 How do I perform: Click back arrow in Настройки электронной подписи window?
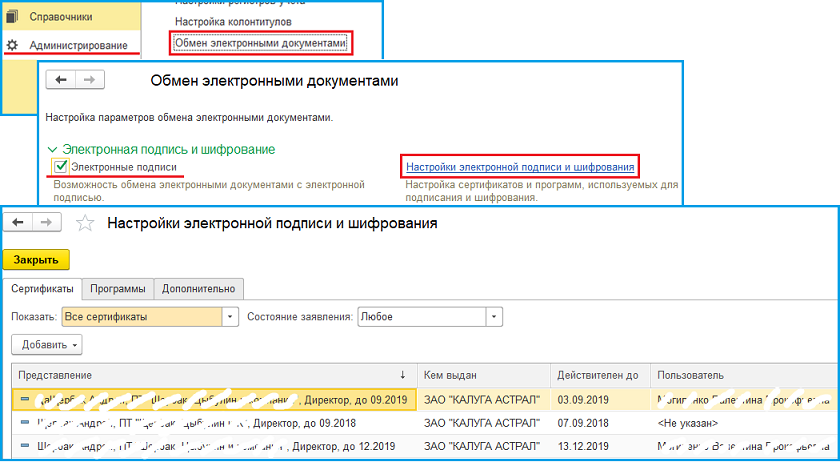click(x=21, y=223)
